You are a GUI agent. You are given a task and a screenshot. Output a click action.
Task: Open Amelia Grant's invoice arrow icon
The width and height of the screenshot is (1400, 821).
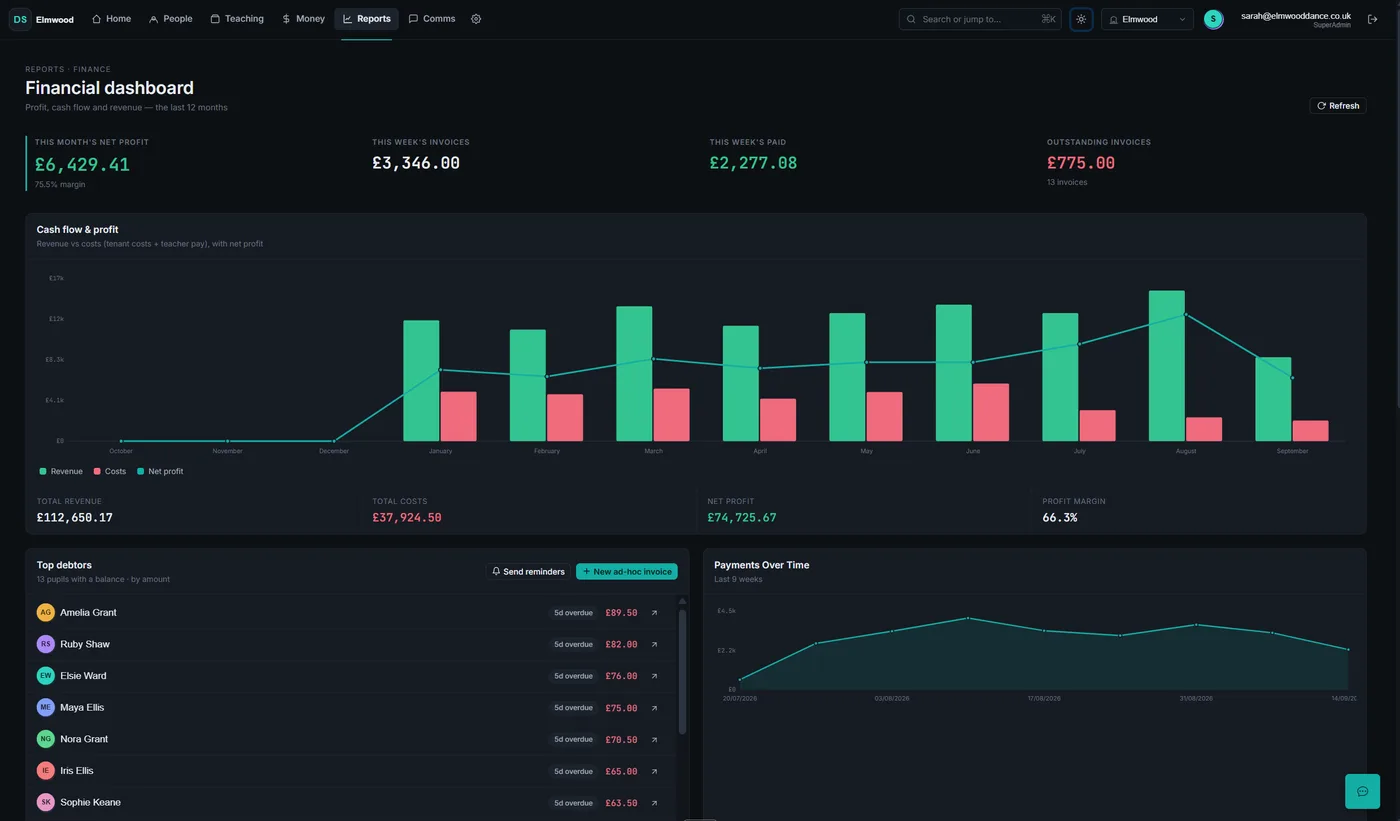[654, 613]
